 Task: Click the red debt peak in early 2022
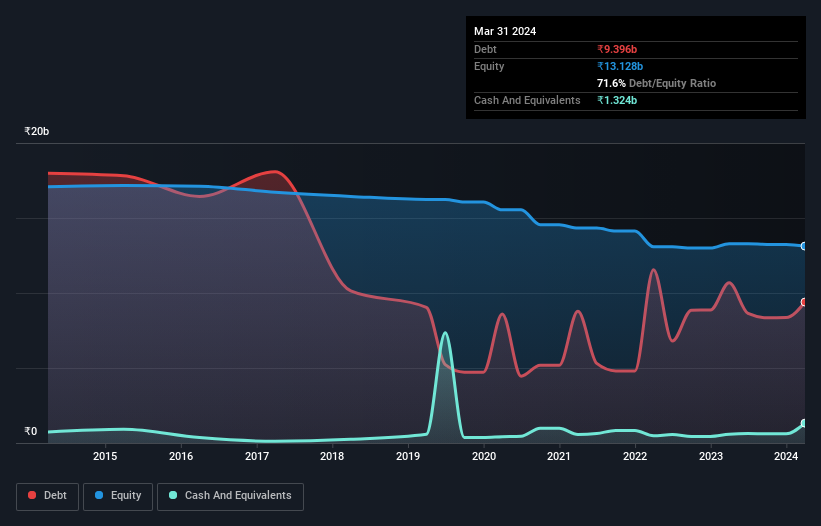point(653,270)
